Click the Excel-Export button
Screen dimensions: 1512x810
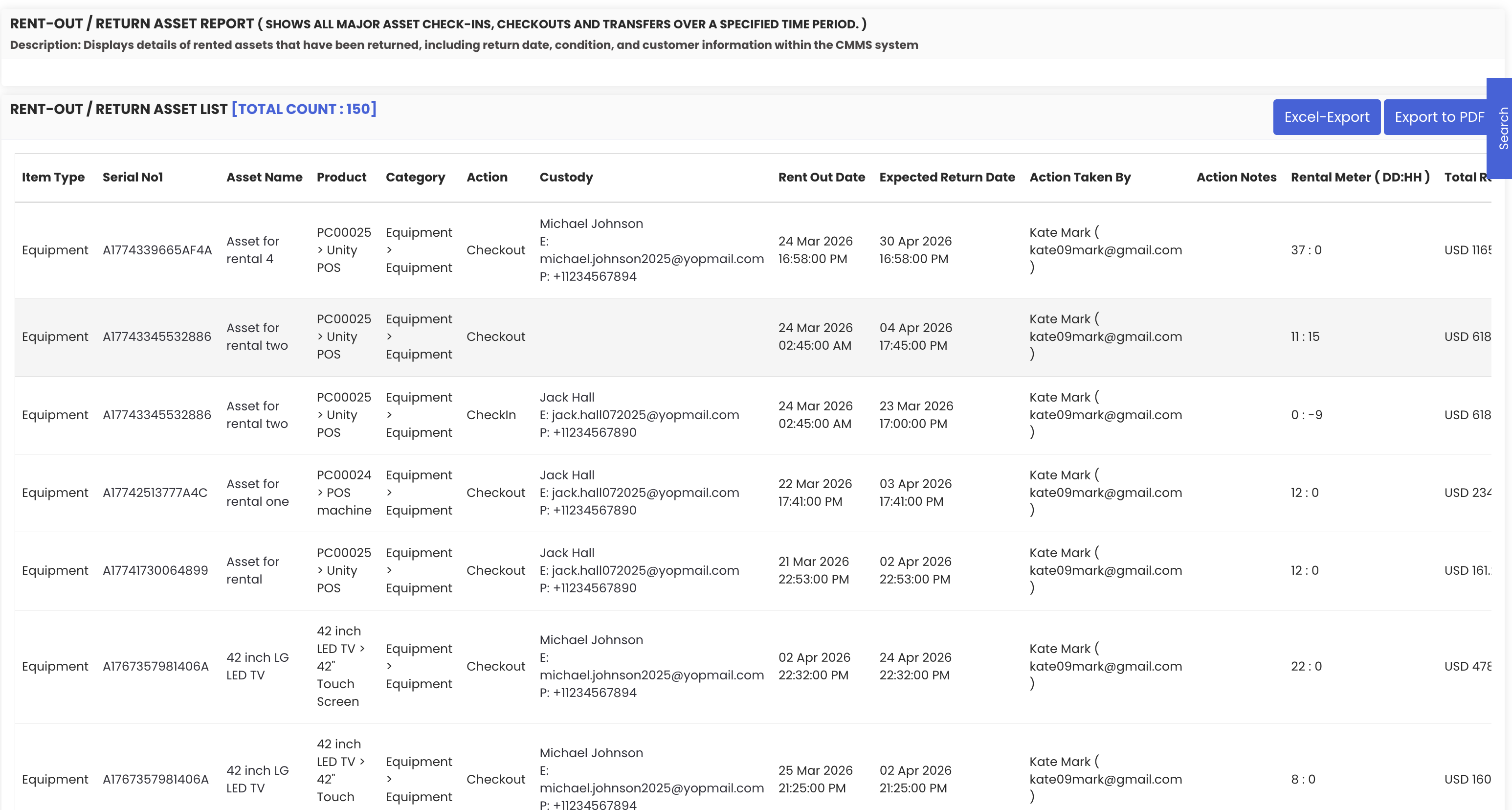[x=1326, y=117]
